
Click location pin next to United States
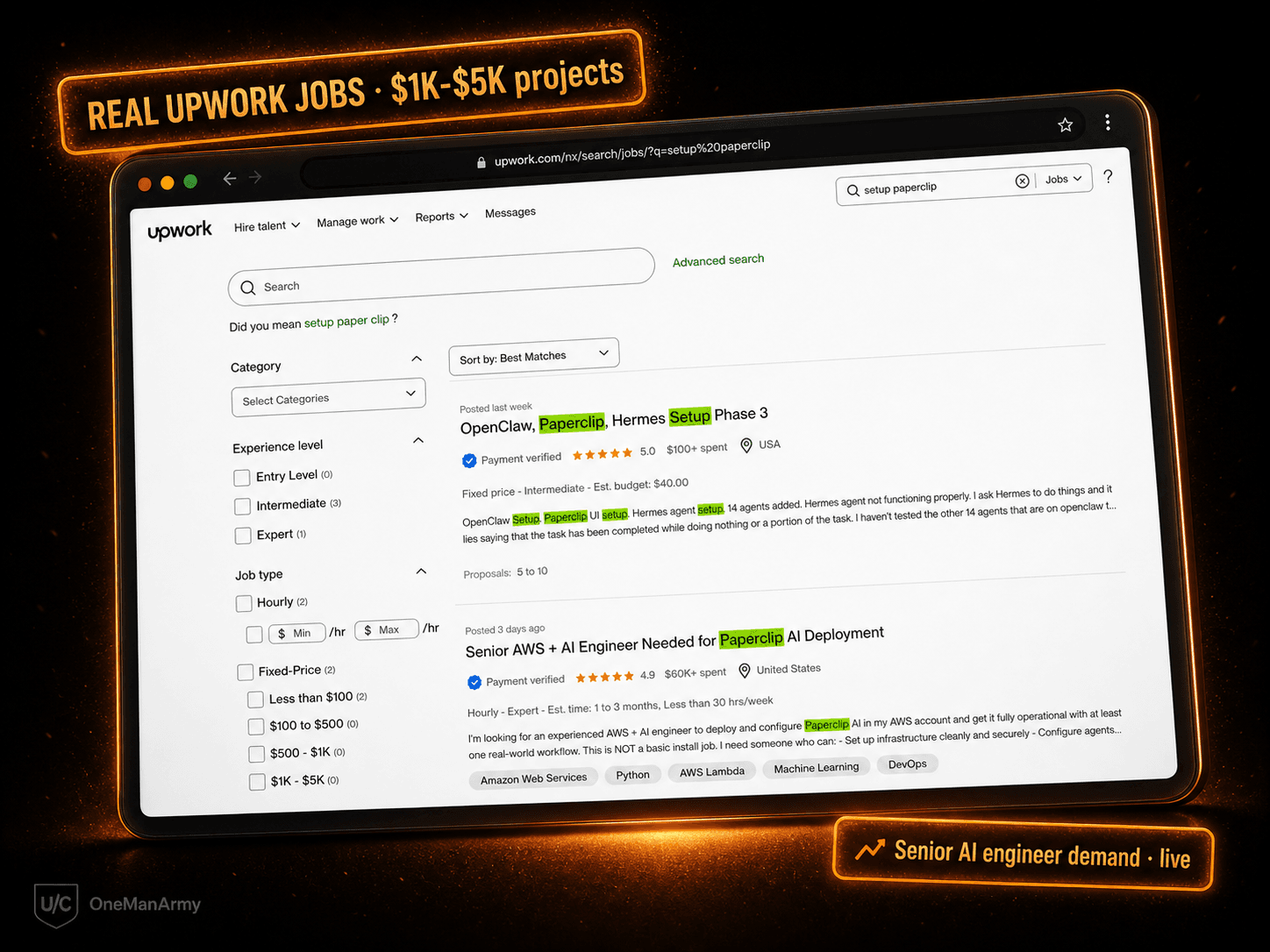point(745,671)
